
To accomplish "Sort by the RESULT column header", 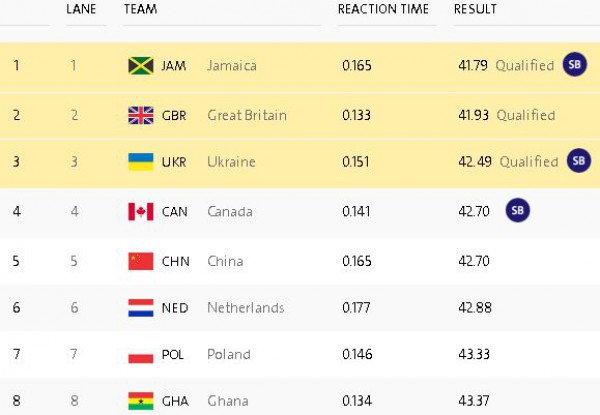I will [x=475, y=9].
